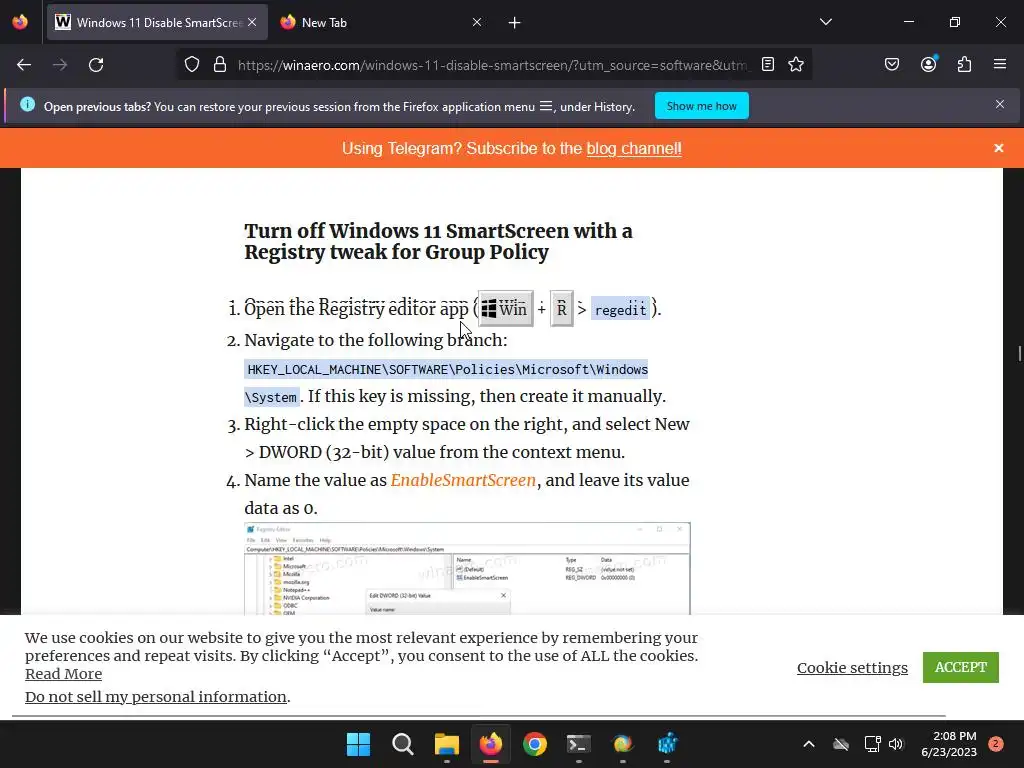Open File Explorer from the taskbar
1024x768 pixels.
point(447,744)
